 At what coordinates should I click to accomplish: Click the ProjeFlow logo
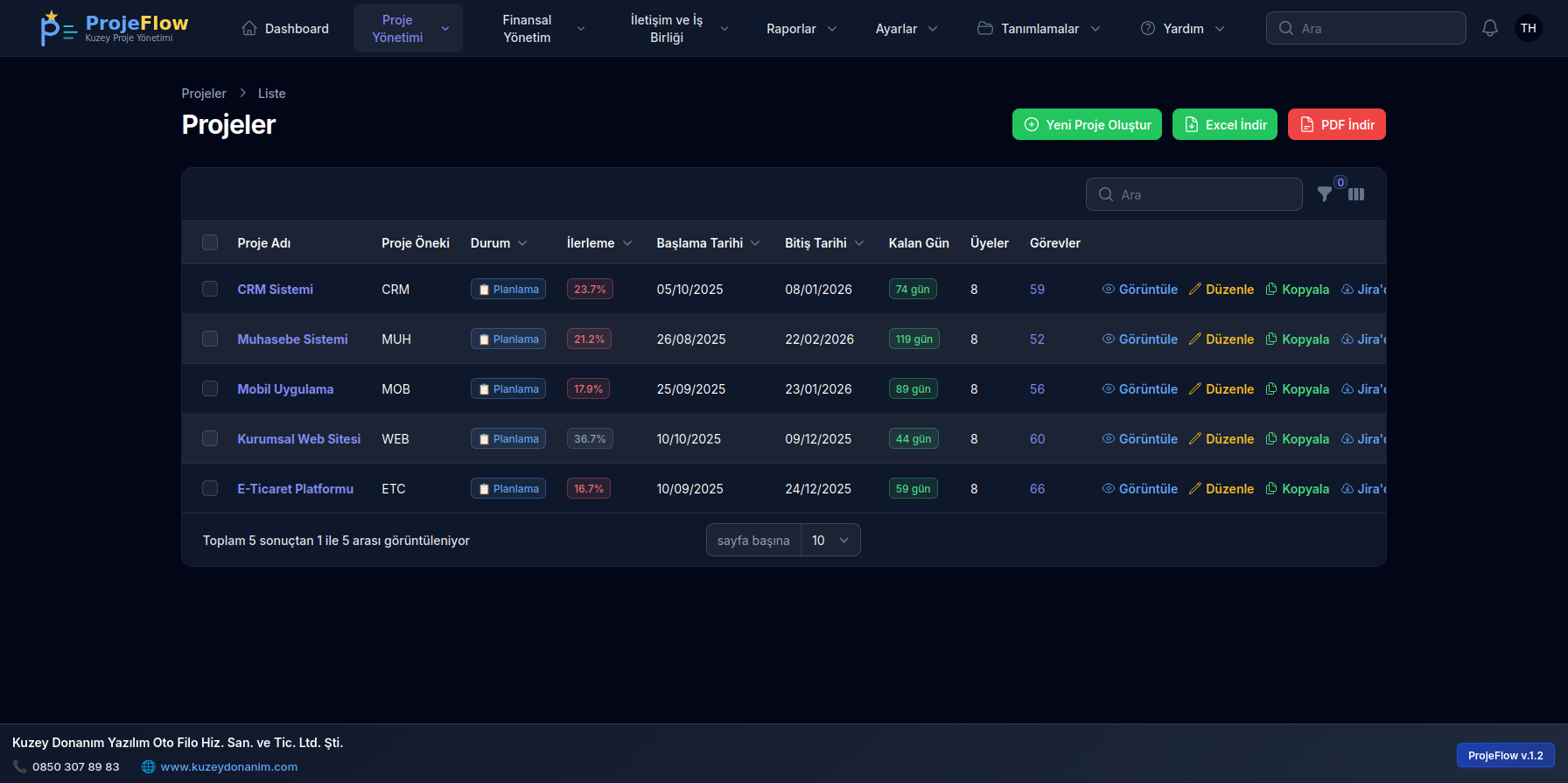(115, 28)
